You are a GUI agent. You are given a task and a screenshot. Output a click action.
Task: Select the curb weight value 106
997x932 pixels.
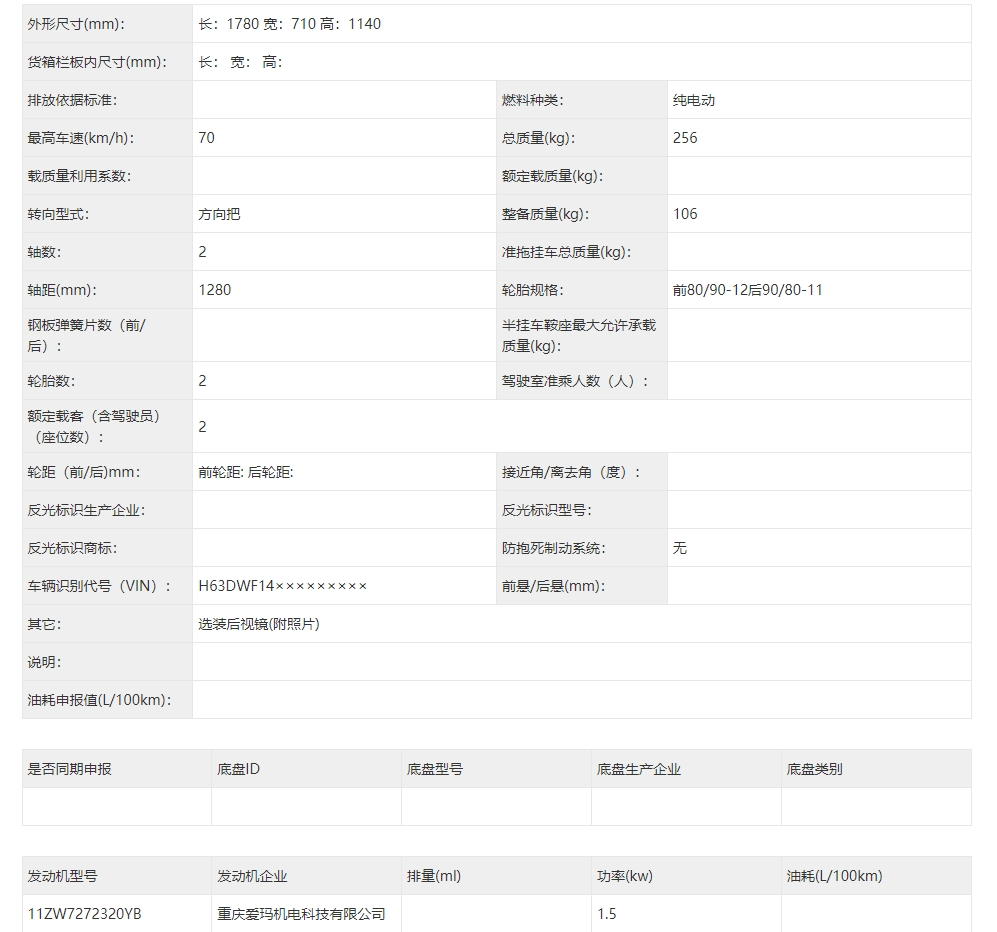[685, 214]
